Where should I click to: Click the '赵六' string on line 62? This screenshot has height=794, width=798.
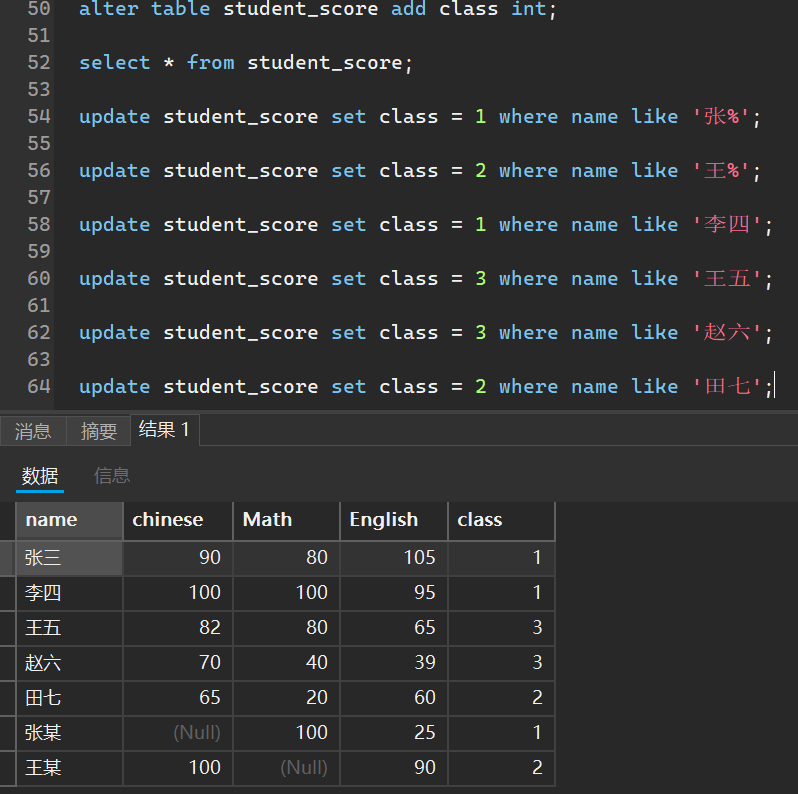(x=727, y=333)
